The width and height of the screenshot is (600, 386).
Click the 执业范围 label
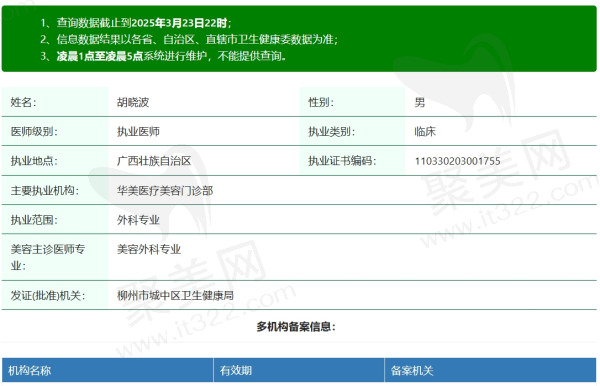34,220
